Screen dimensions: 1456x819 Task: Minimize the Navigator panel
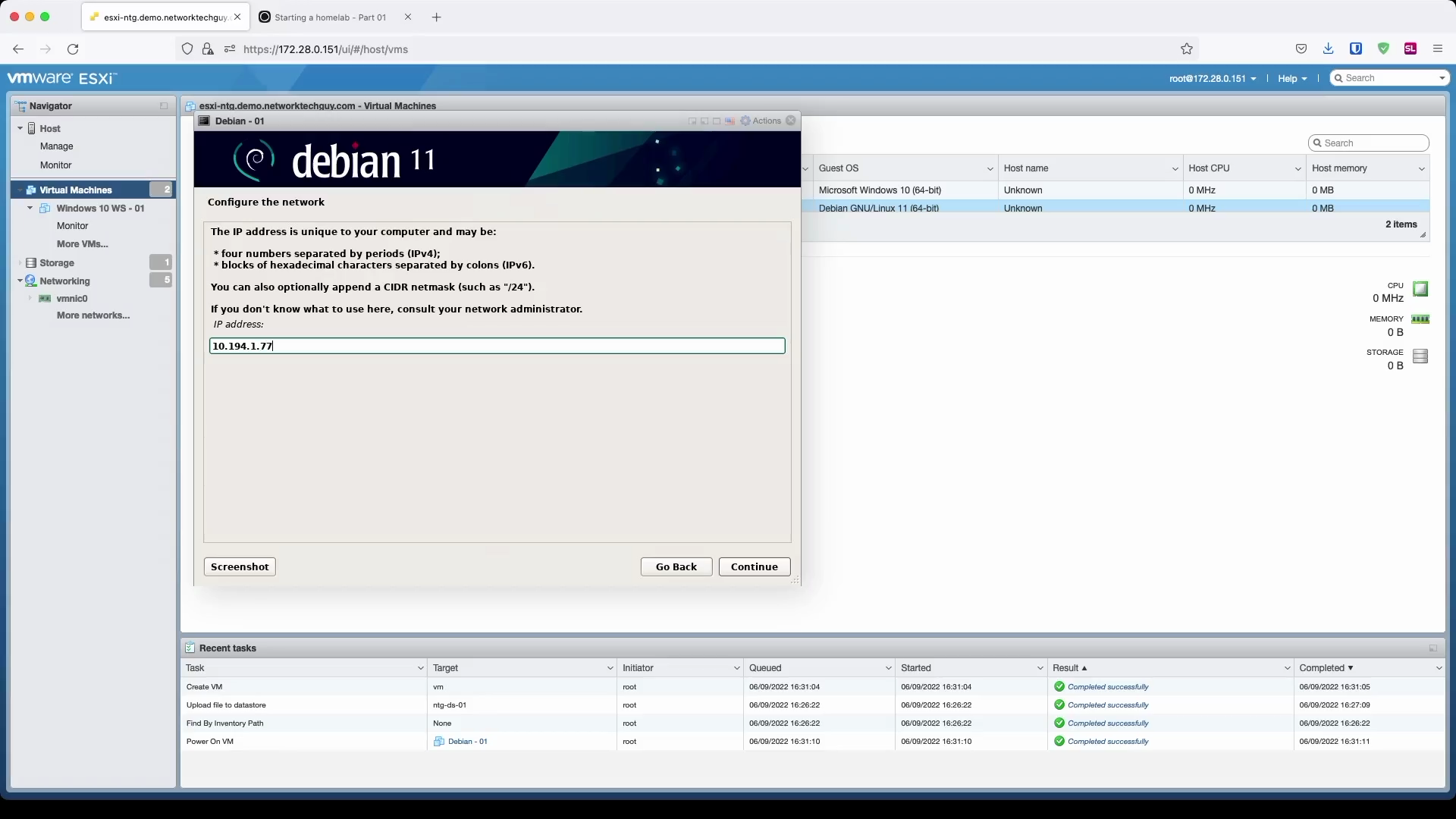click(x=164, y=106)
